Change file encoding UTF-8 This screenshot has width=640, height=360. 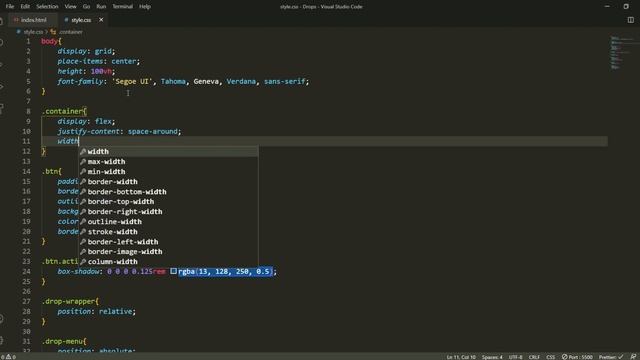[516, 357]
